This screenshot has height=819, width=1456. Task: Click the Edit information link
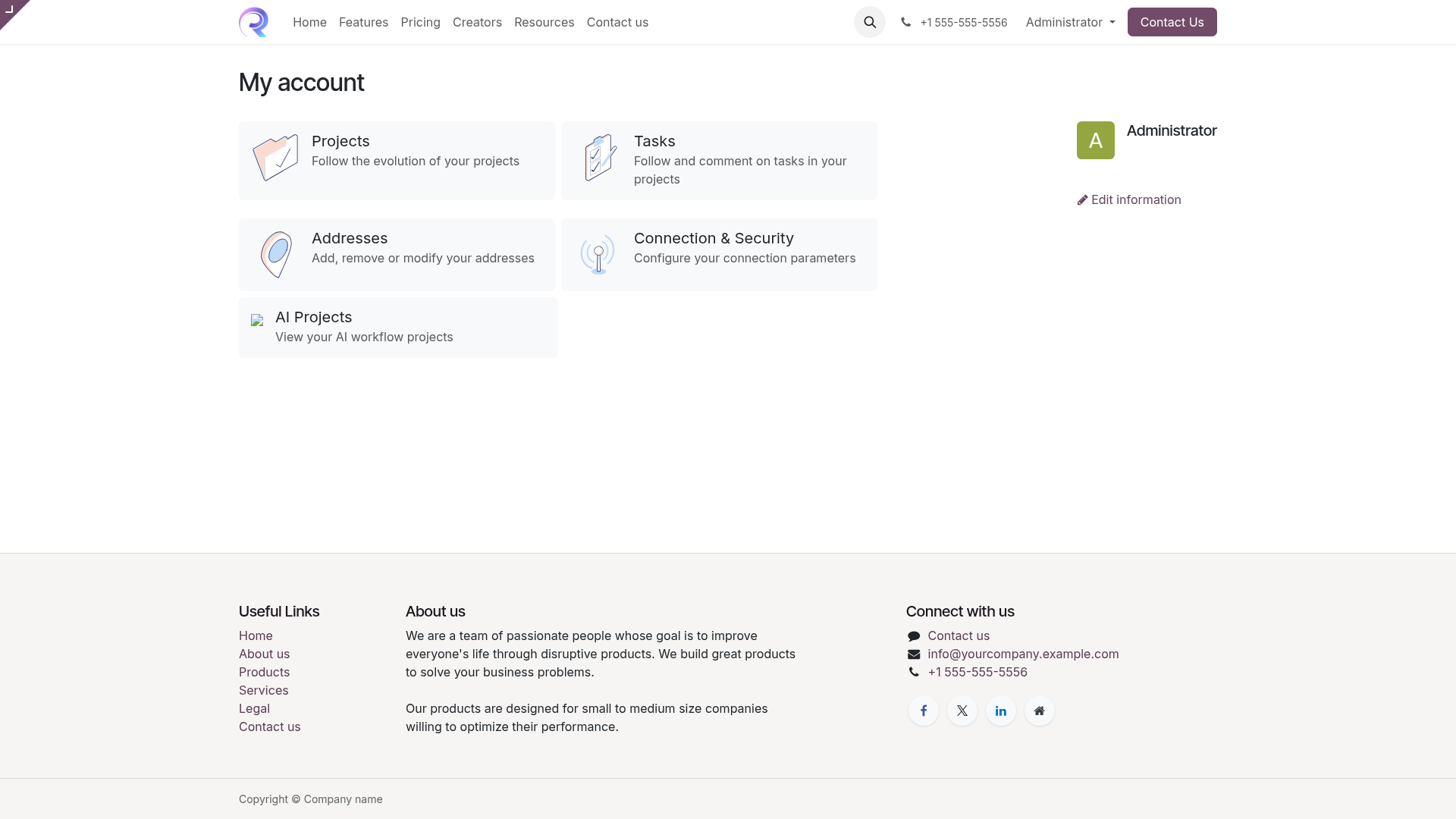[x=1129, y=199]
